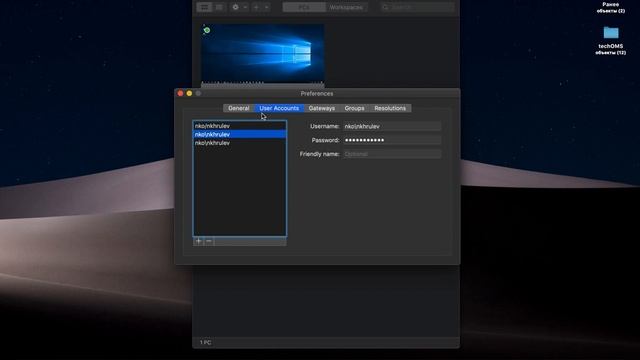The width and height of the screenshot is (640, 360).
Task: Switch to the Gateways tab
Action: [x=322, y=108]
